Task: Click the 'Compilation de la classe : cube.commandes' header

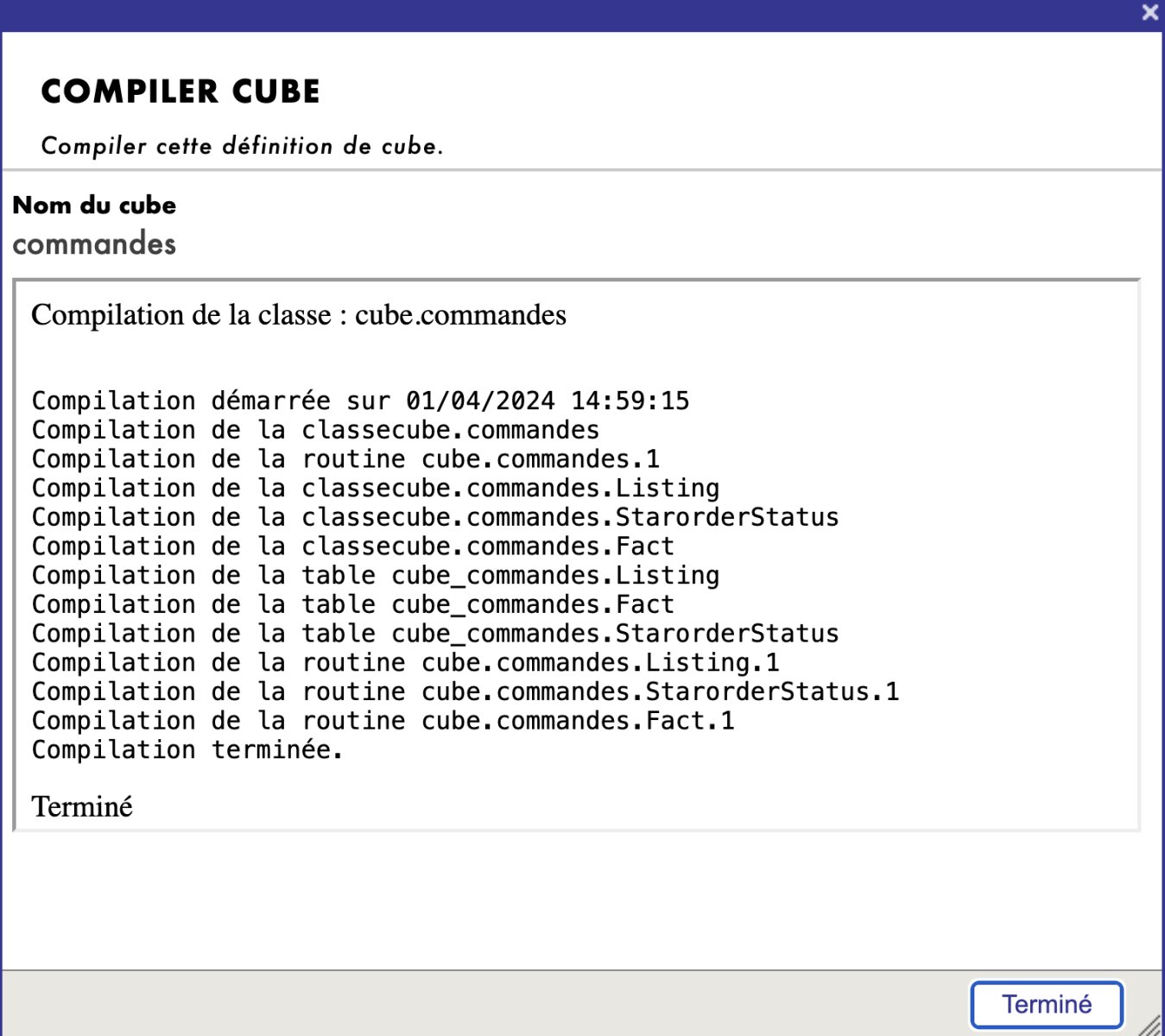Action: (299, 315)
